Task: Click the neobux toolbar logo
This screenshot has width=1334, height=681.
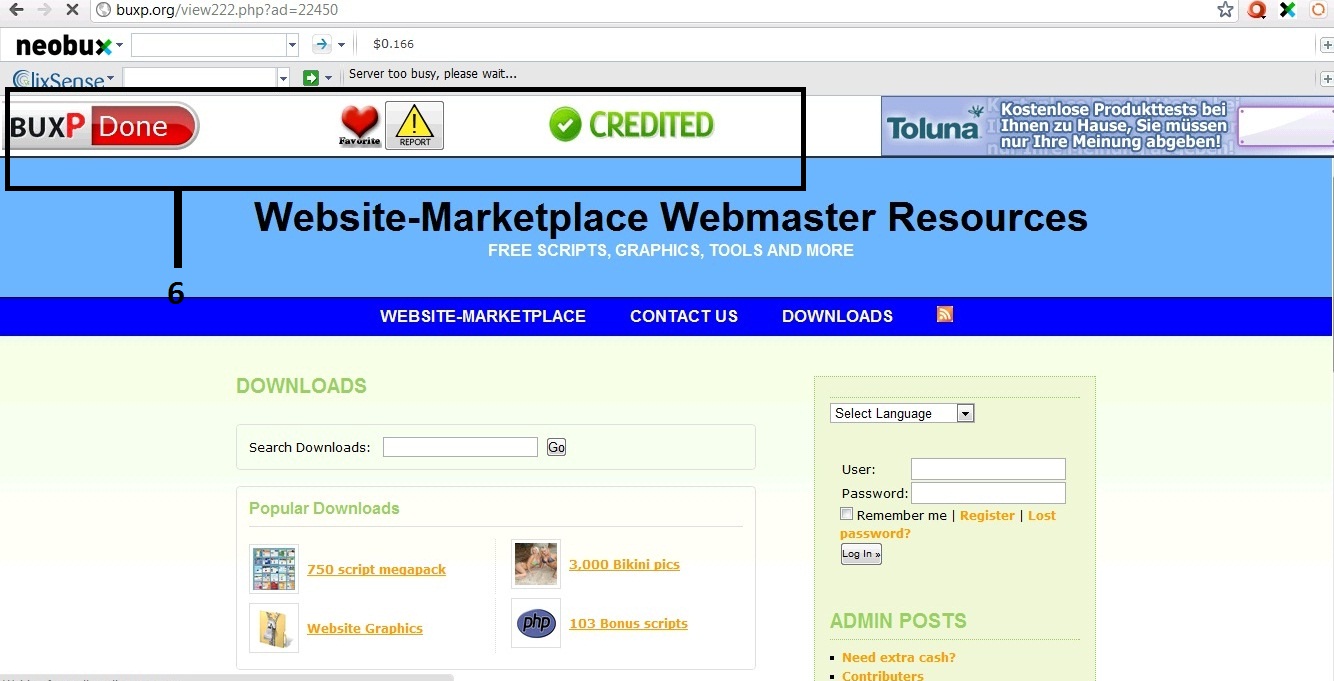Action: coord(63,45)
